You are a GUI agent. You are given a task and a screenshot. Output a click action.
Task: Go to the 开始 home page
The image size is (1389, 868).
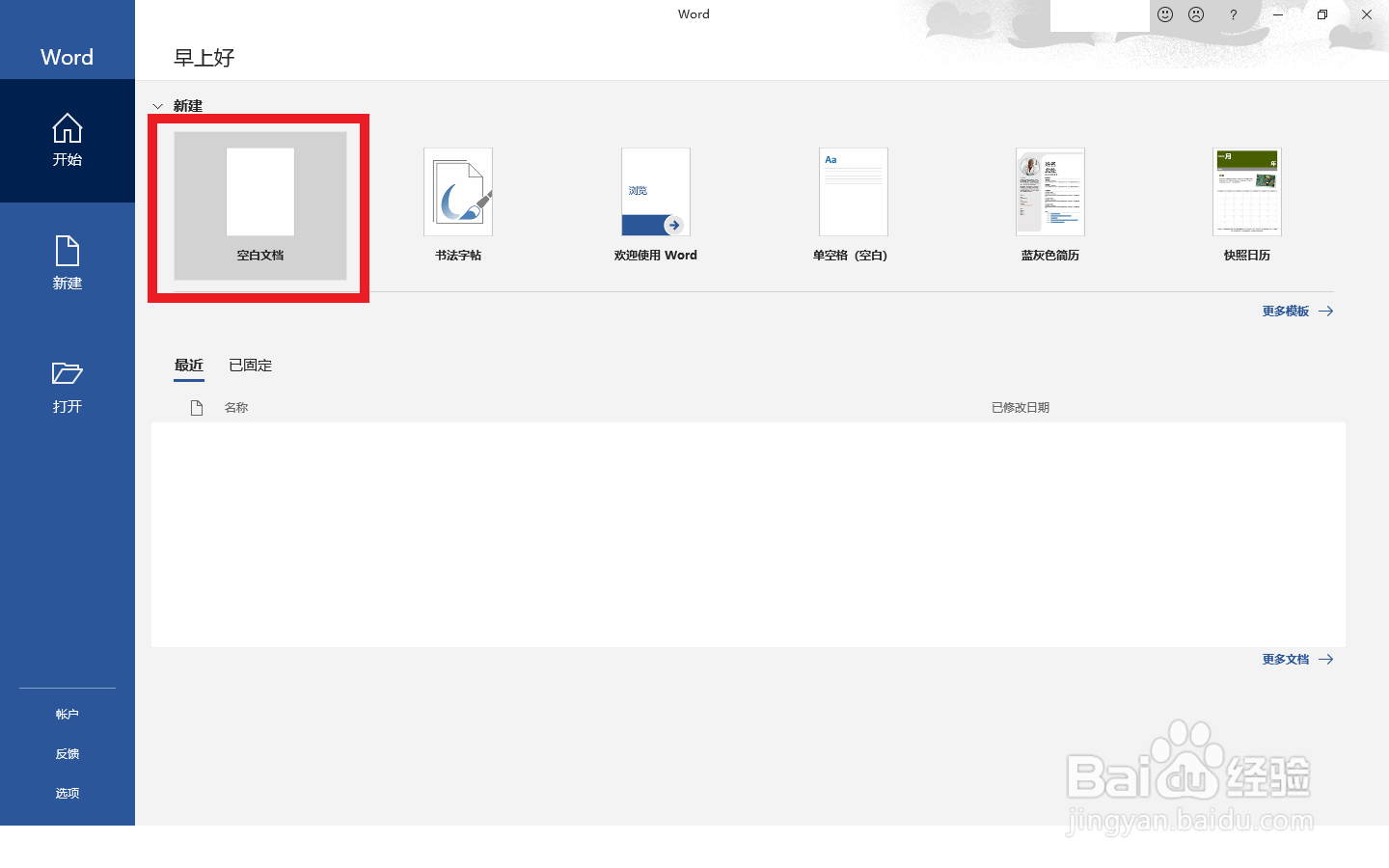tap(68, 141)
